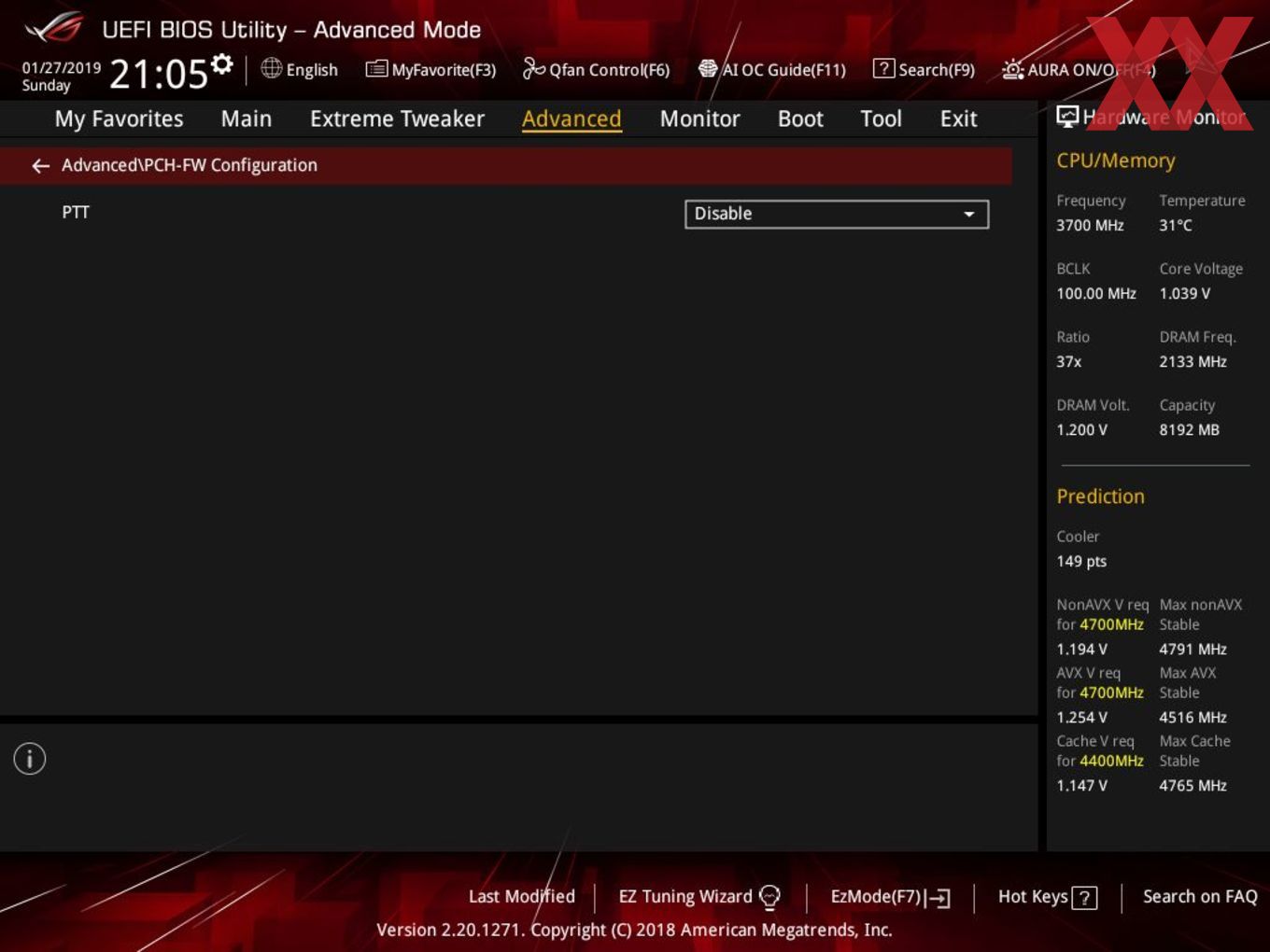
Task: Open the PTT Disable dropdown
Action: tap(837, 214)
